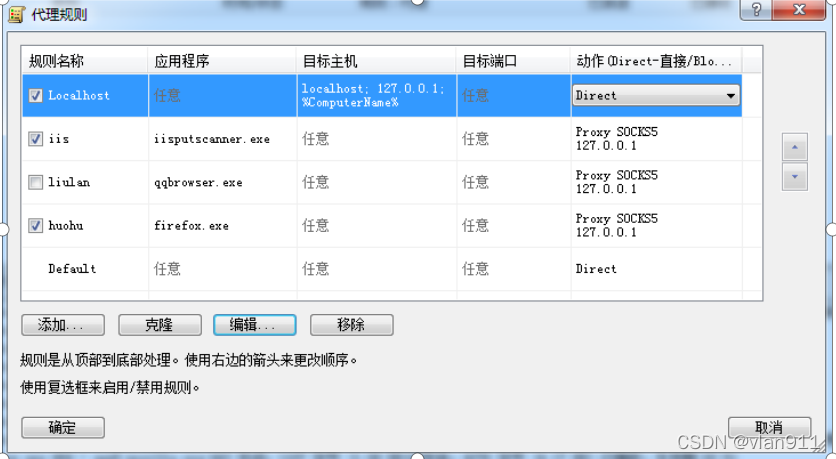
Task: Select the Localhost rule name
Action: (x=79, y=95)
